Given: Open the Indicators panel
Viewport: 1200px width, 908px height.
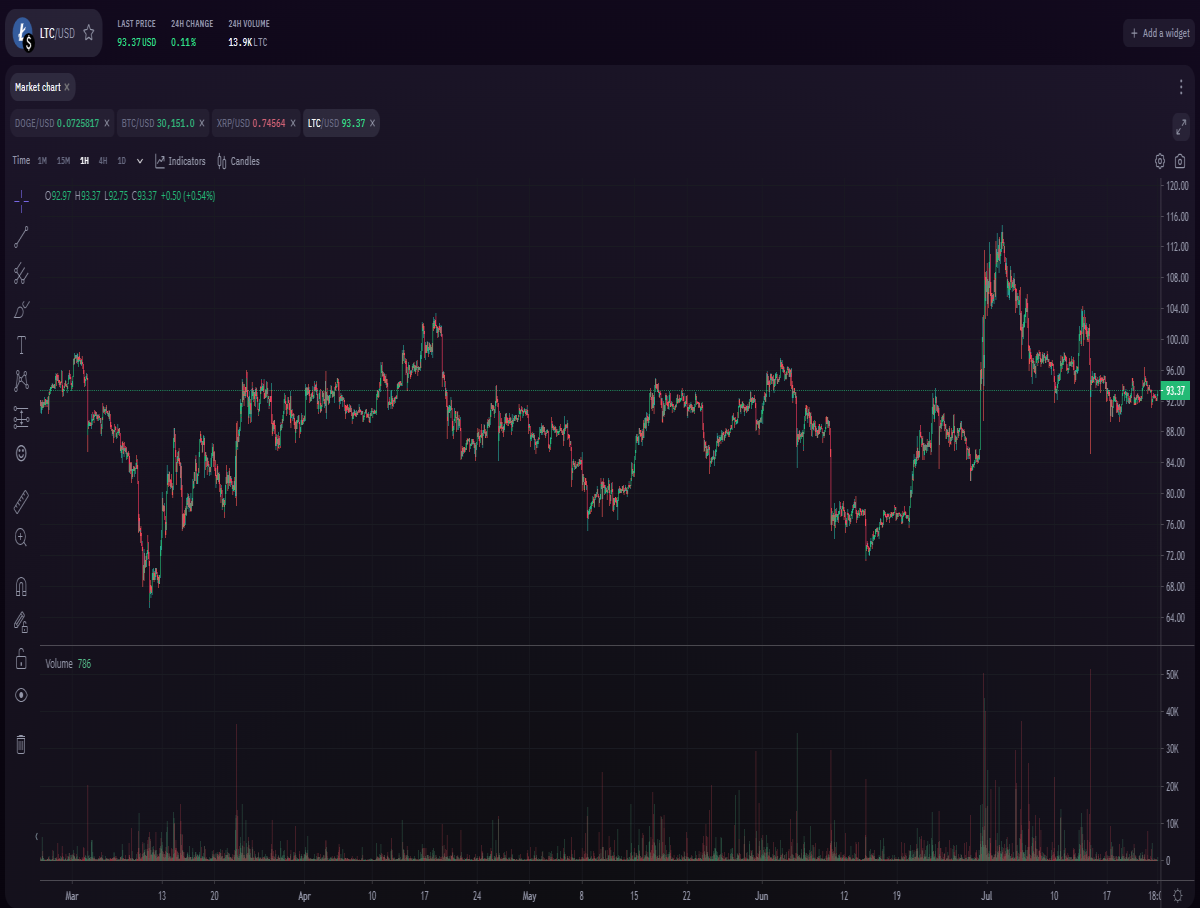Looking at the screenshot, I should point(180,161).
